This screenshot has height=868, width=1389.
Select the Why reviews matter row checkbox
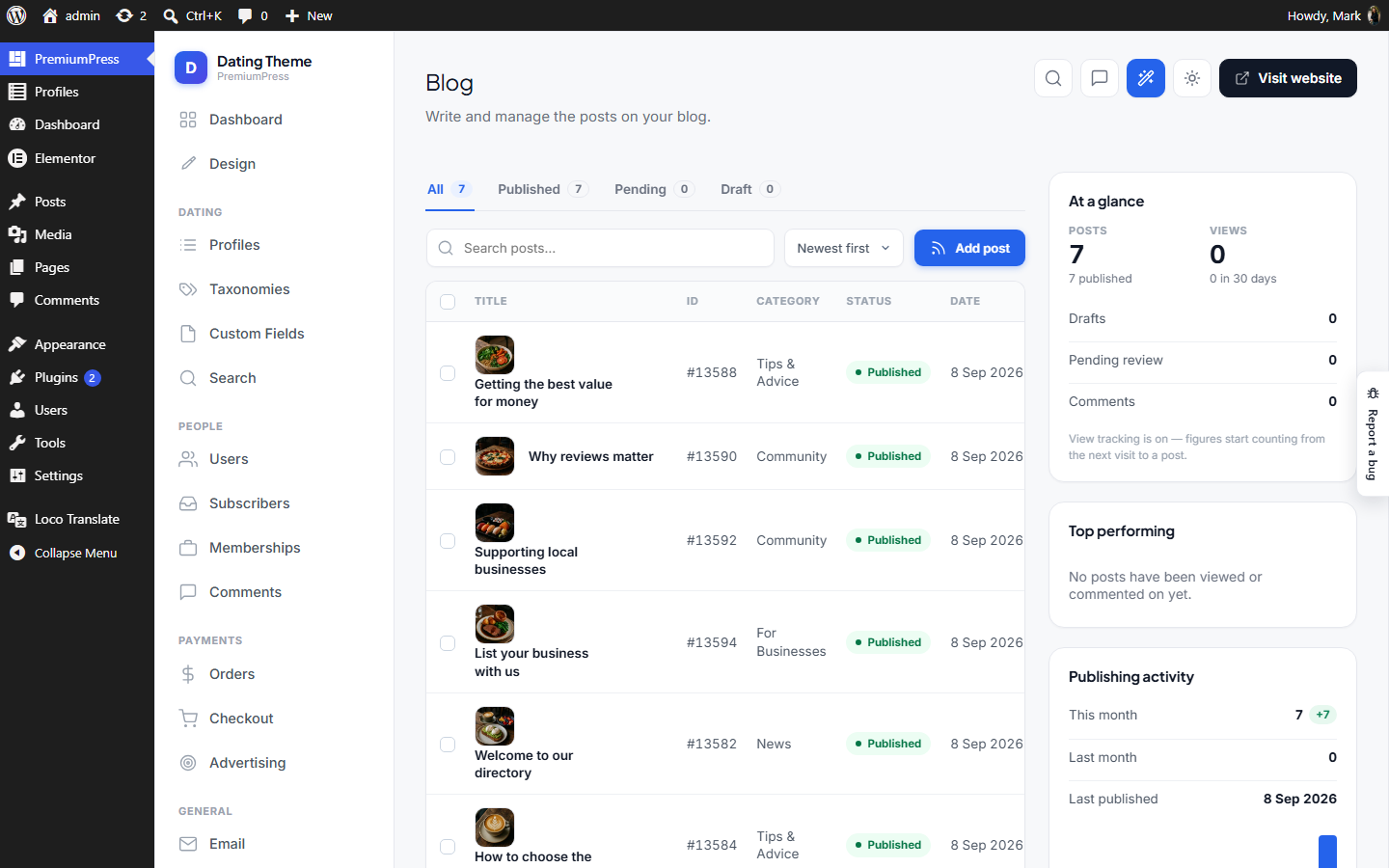click(448, 457)
